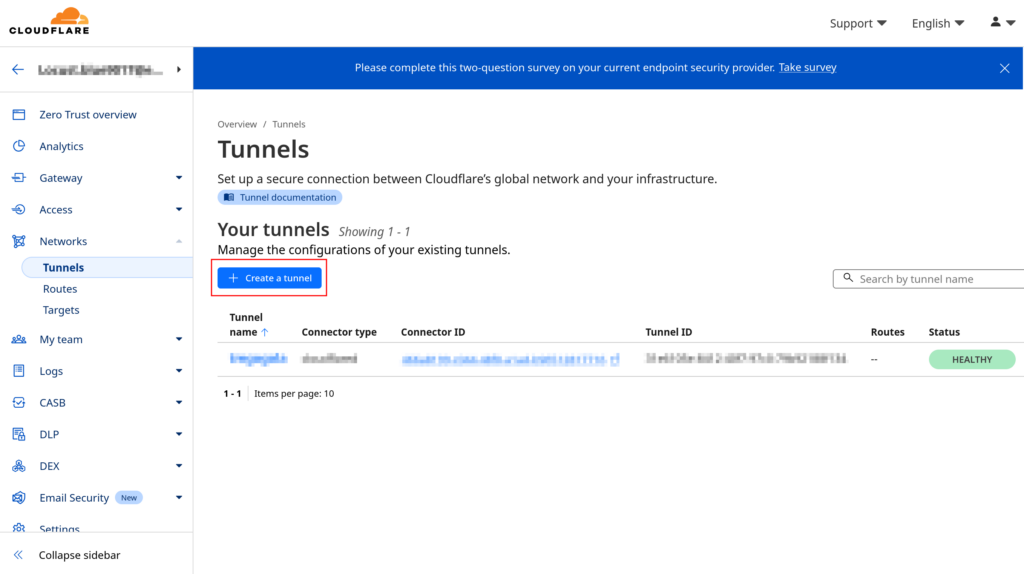Click the "Showing 1 - 1" text

coord(374,232)
